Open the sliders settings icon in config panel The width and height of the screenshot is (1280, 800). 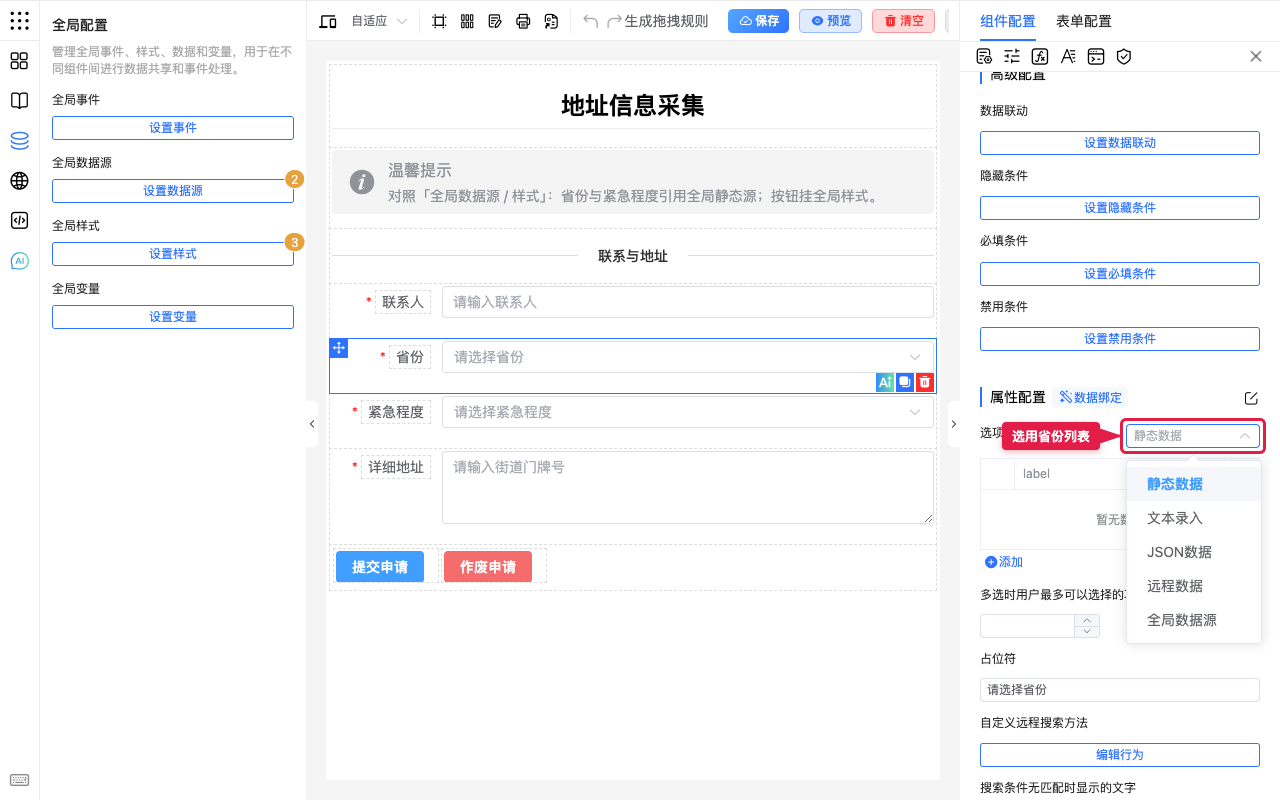(x=1012, y=56)
